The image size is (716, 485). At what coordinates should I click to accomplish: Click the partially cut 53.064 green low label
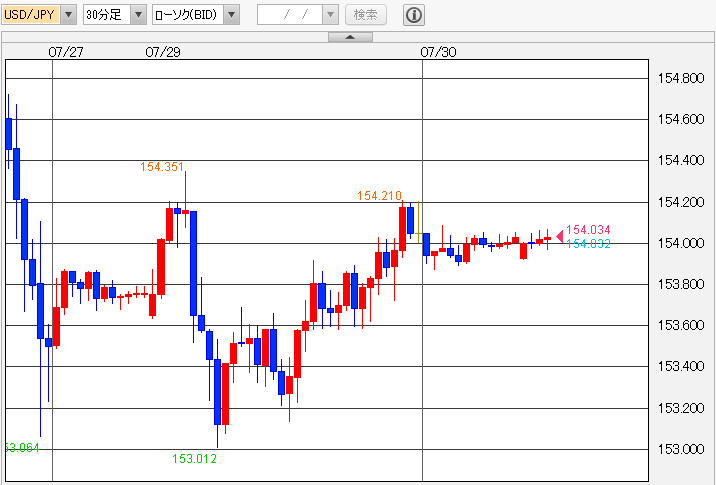click(x=22, y=448)
